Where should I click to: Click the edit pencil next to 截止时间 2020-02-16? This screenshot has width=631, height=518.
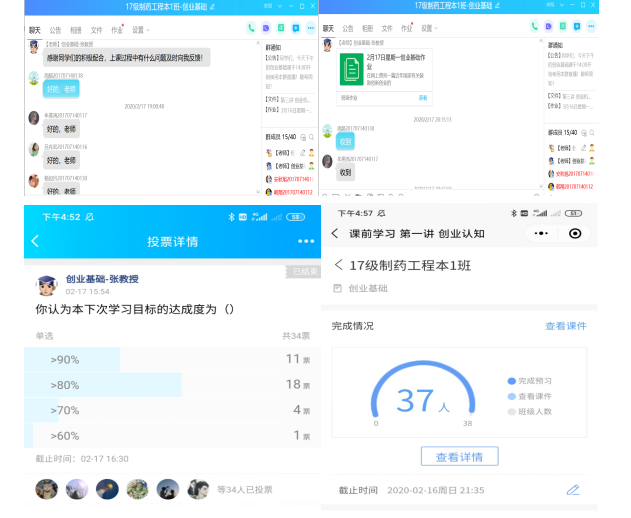click(x=573, y=490)
